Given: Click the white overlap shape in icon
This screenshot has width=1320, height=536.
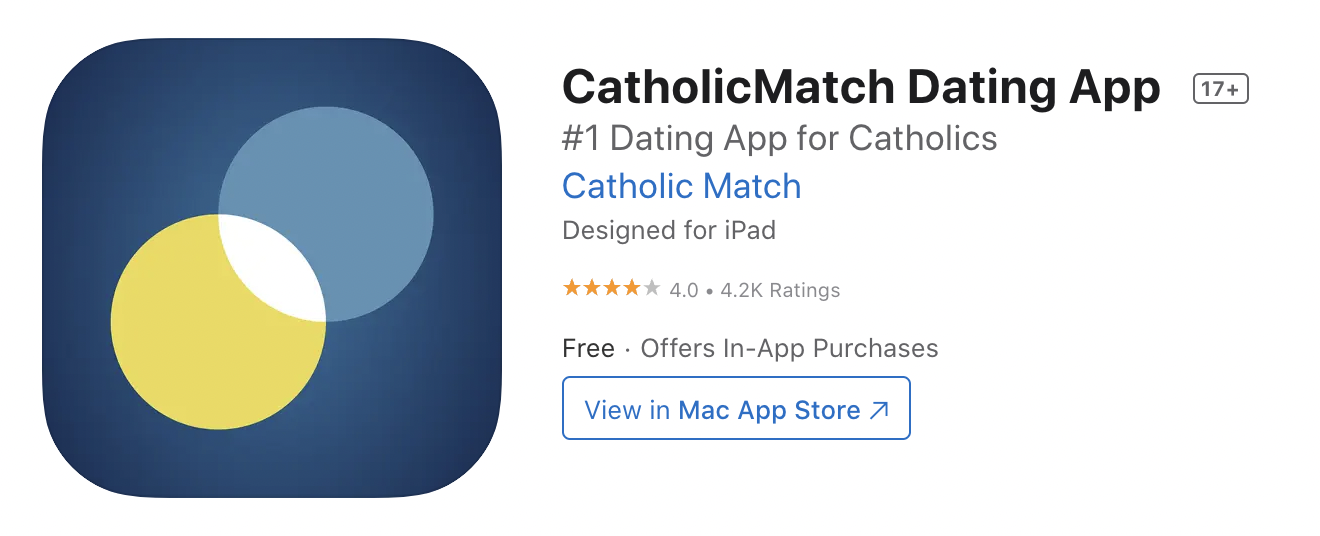Looking at the screenshot, I should click(x=272, y=268).
